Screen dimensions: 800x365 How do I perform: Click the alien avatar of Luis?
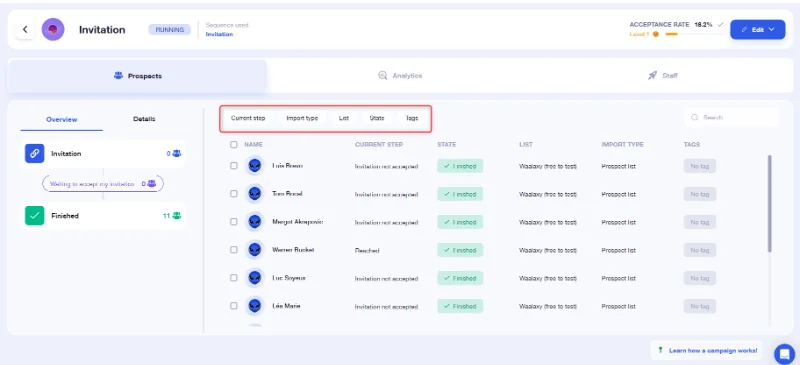(255, 166)
